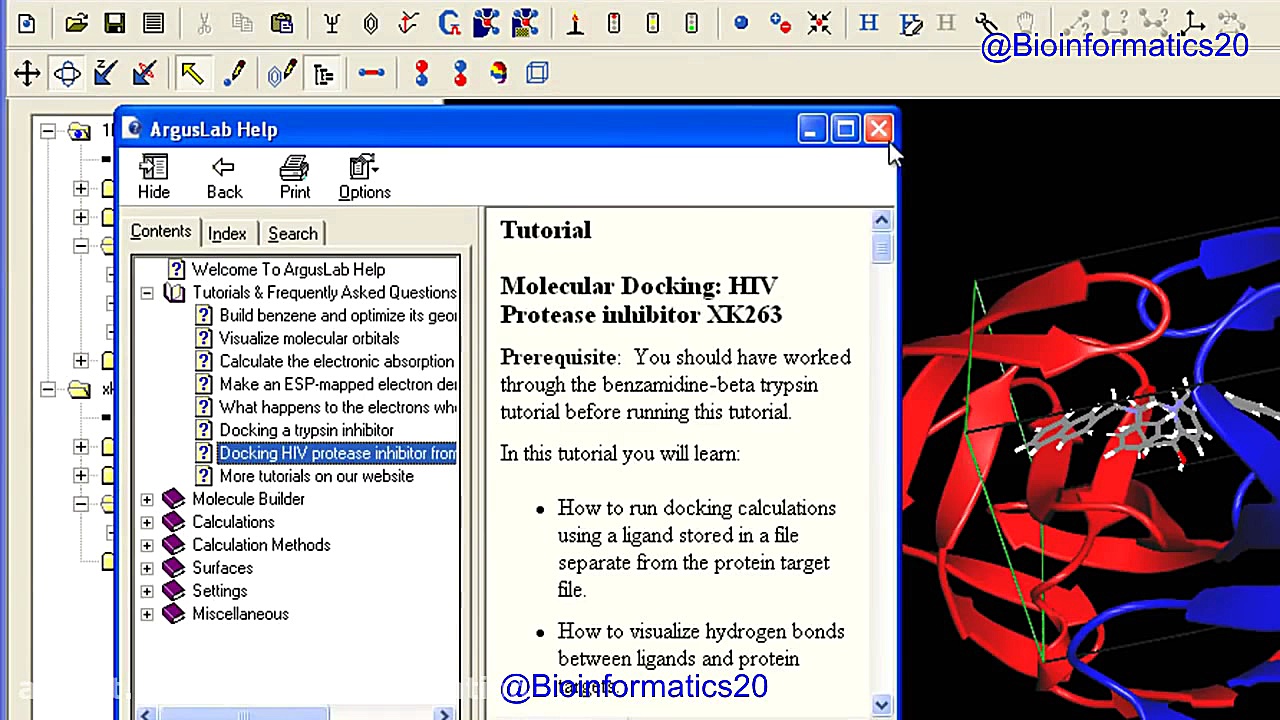This screenshot has height=720, width=1280.
Task: Toggle the rotate molecule mode button
Action: click(x=67, y=73)
